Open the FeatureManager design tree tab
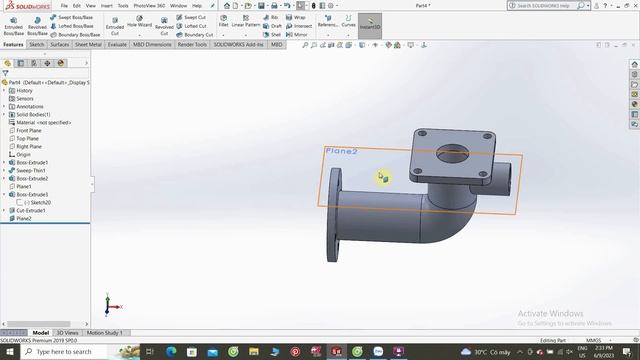Viewport: 640px width, 360px height. 7,63
